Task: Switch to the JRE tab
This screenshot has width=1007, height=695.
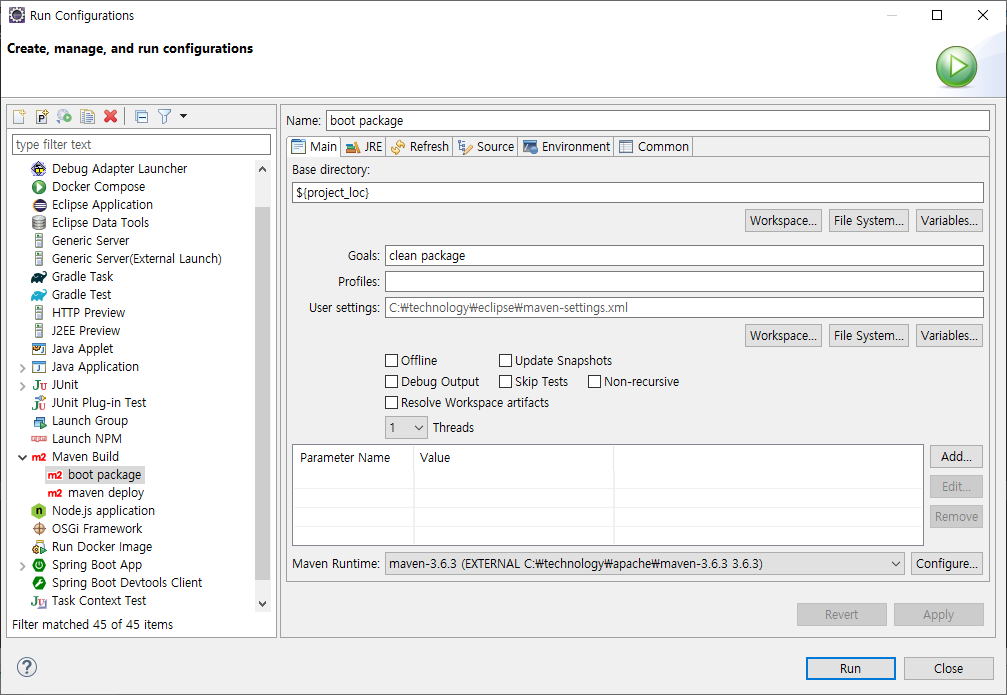Action: (x=363, y=147)
